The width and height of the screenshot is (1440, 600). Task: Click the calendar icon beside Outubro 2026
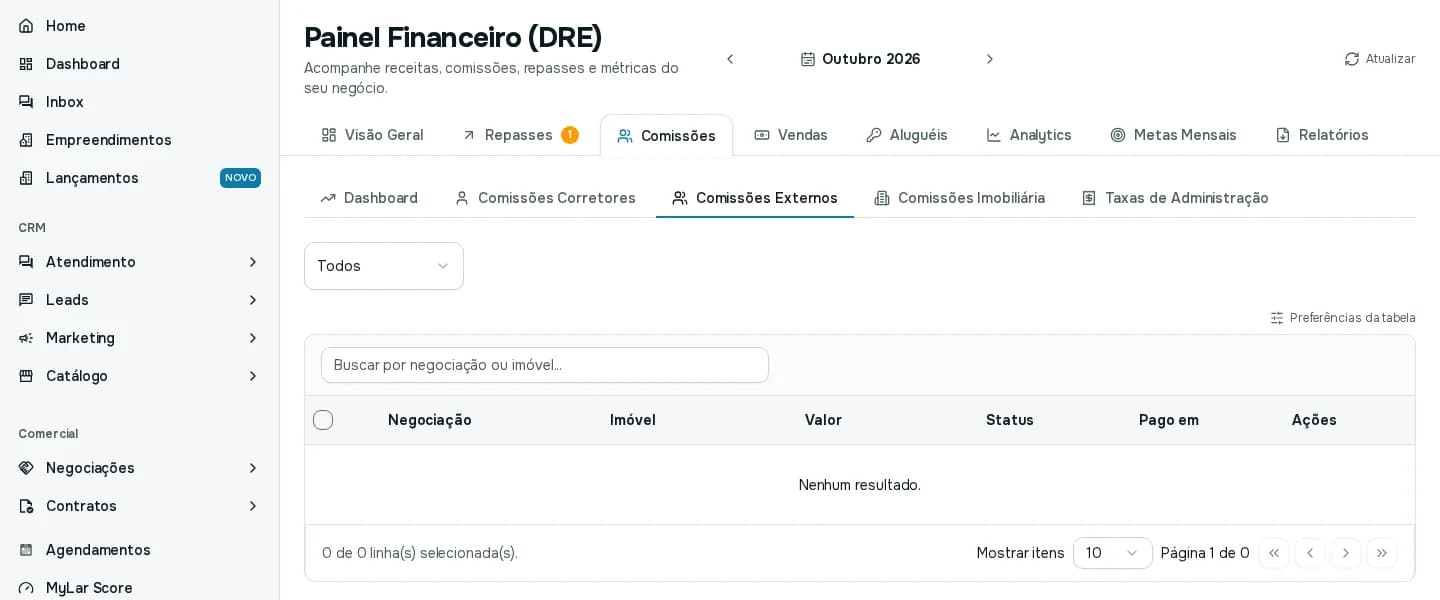pyautogui.click(x=808, y=59)
